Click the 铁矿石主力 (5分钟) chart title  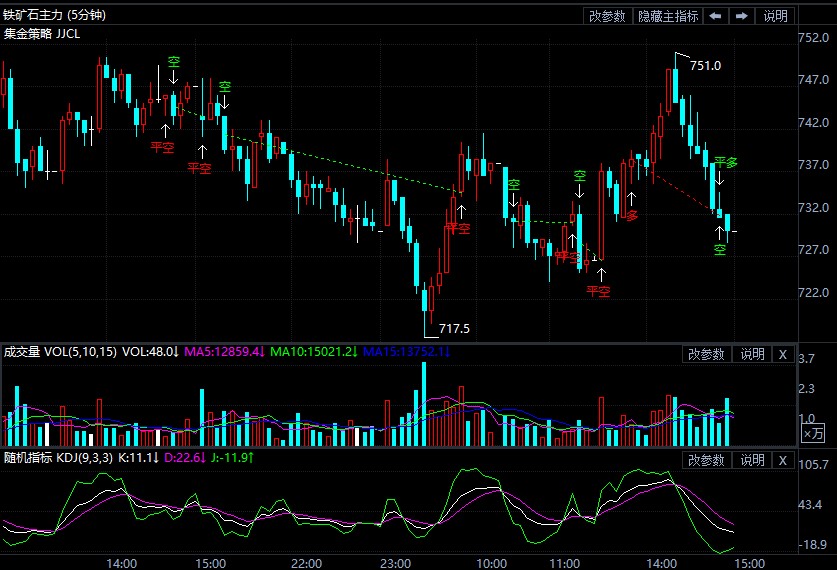tap(54, 14)
